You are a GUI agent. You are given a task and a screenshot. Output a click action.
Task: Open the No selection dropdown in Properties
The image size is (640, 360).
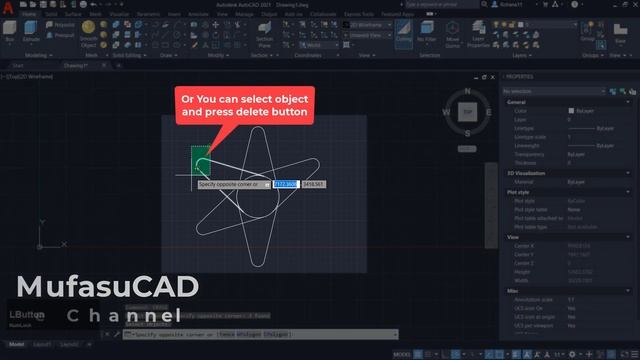[x=554, y=91]
